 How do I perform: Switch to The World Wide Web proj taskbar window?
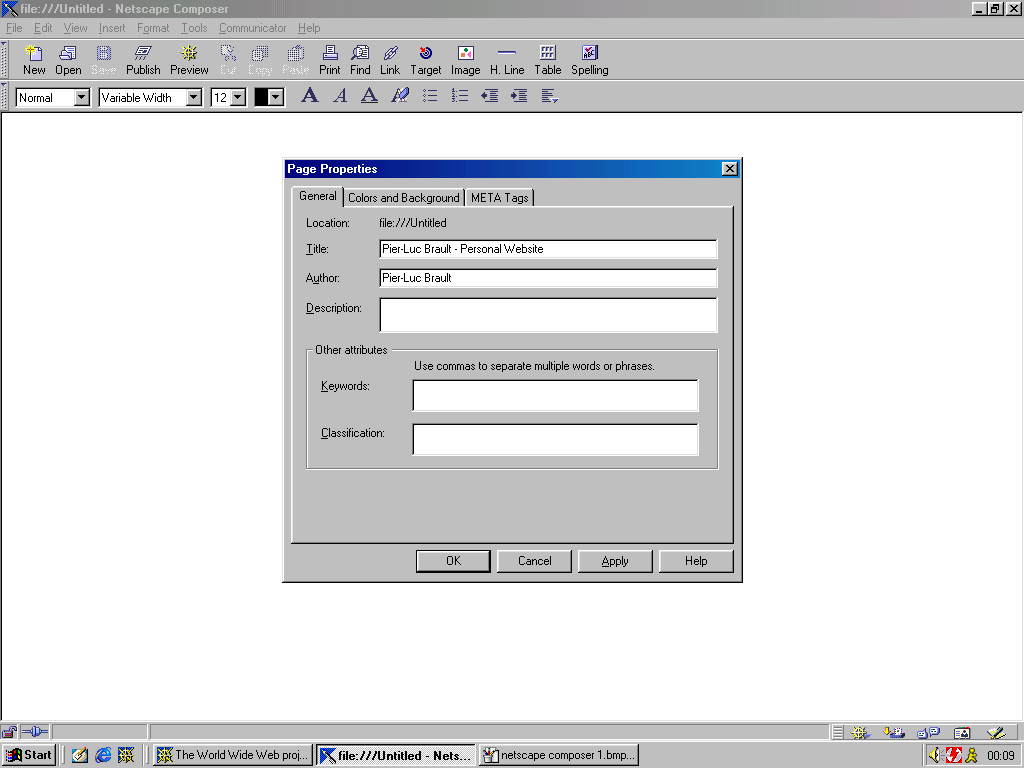click(x=234, y=755)
